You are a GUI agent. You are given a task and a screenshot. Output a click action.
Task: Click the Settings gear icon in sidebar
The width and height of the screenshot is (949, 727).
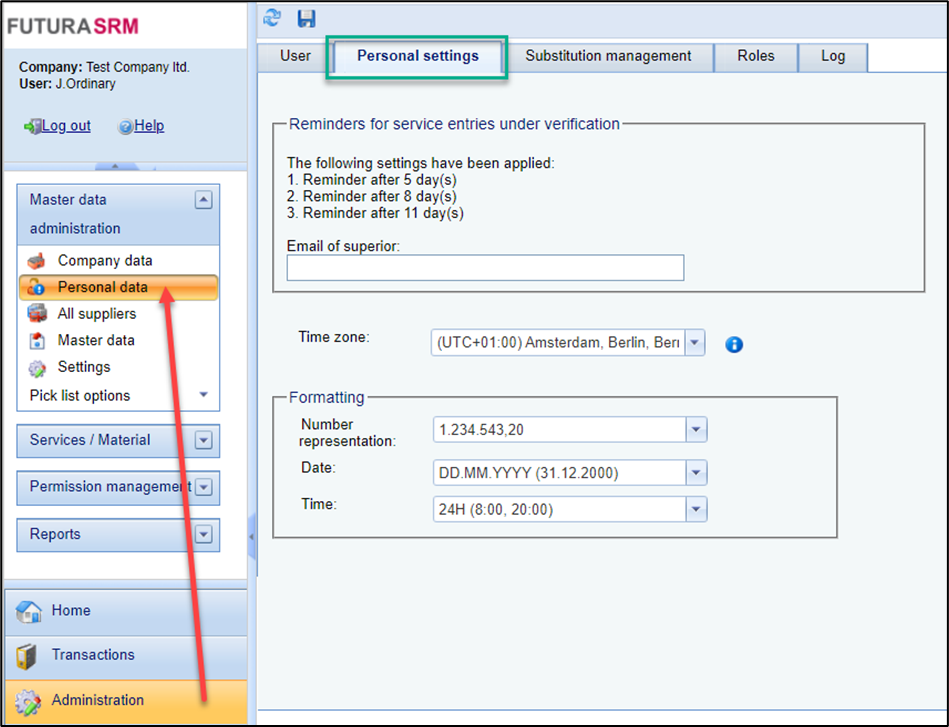tap(37, 368)
